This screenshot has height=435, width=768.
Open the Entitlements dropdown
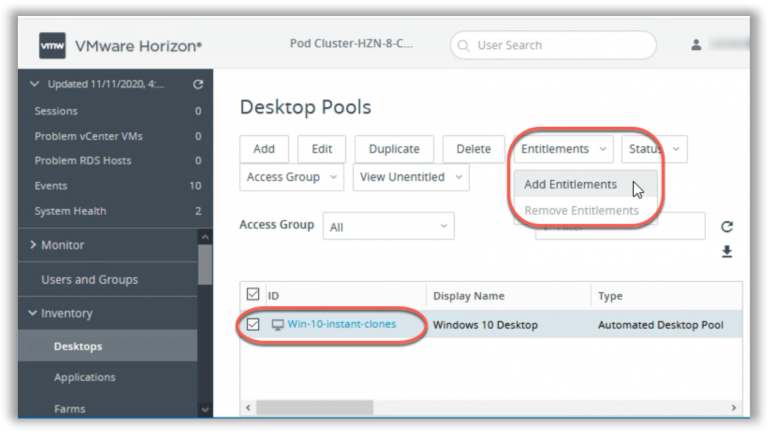pos(563,149)
